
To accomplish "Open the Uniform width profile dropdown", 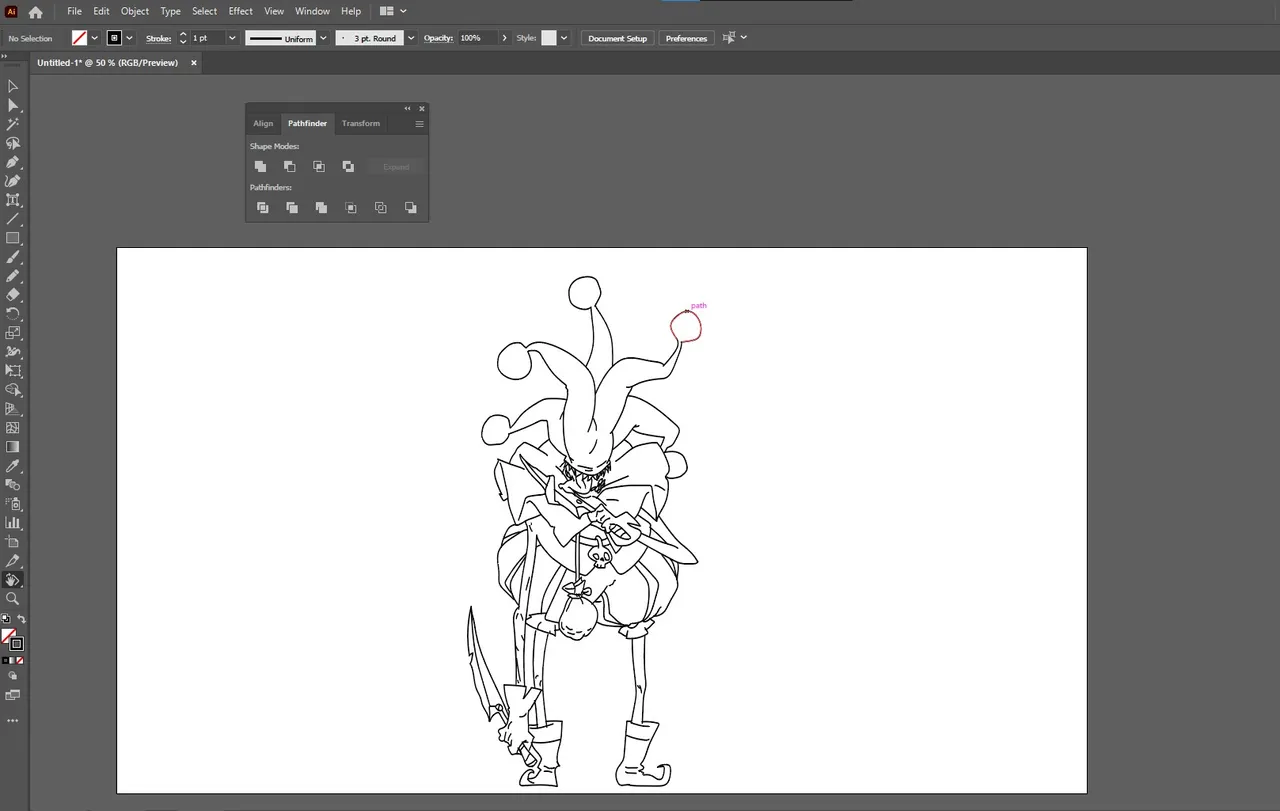I will point(323,38).
